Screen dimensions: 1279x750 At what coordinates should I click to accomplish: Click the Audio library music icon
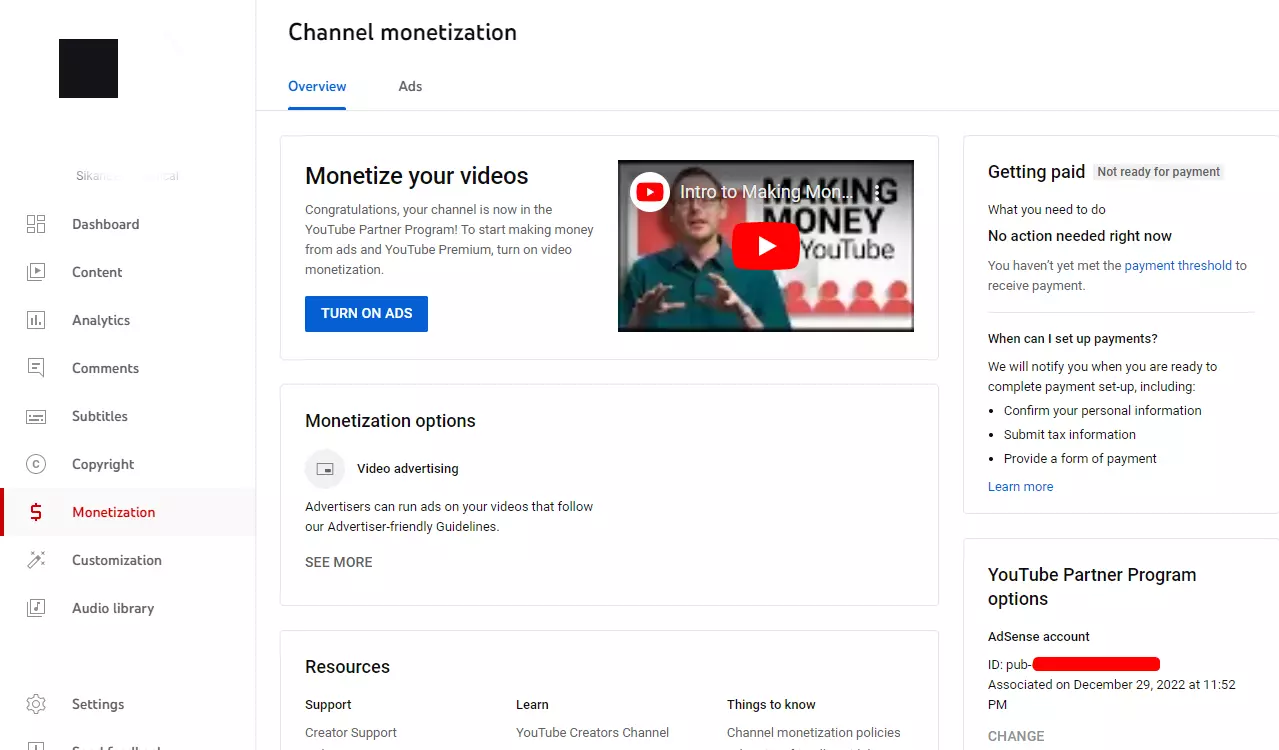pyautogui.click(x=36, y=608)
